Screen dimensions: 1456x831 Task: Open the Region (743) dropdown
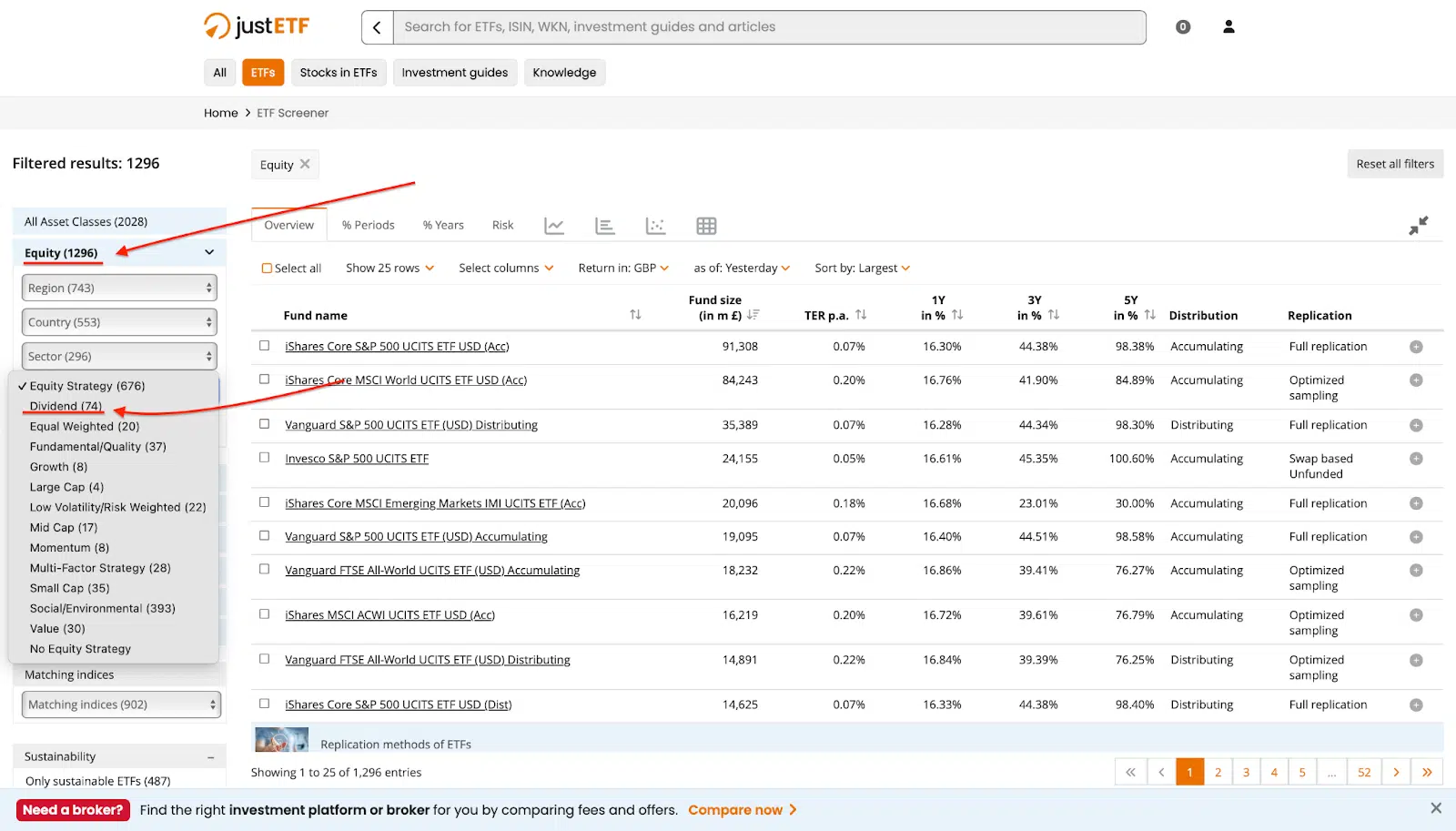point(119,288)
